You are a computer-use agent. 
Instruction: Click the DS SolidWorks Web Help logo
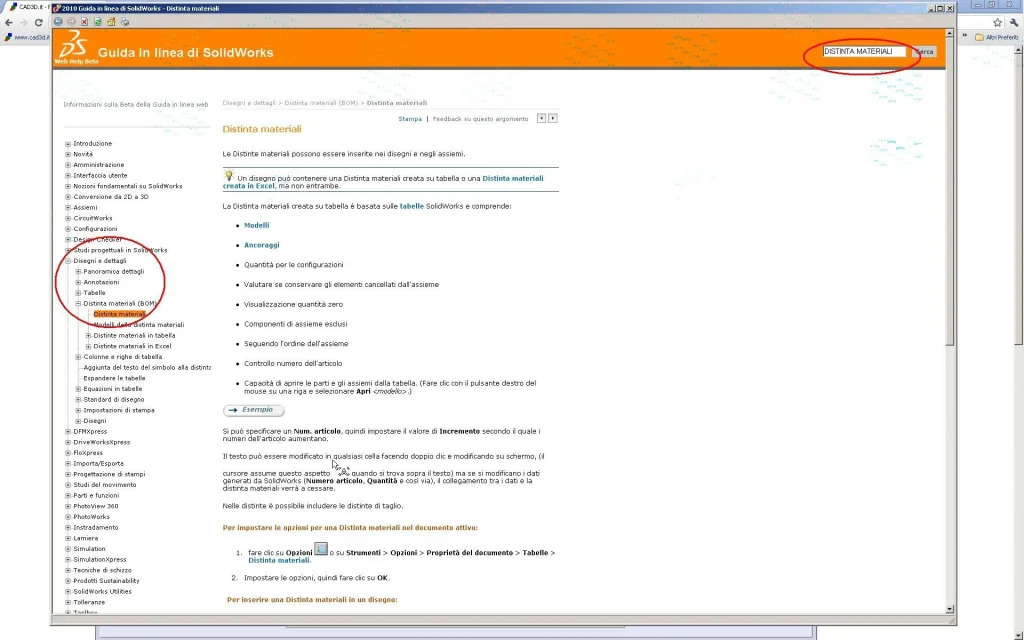coord(74,46)
